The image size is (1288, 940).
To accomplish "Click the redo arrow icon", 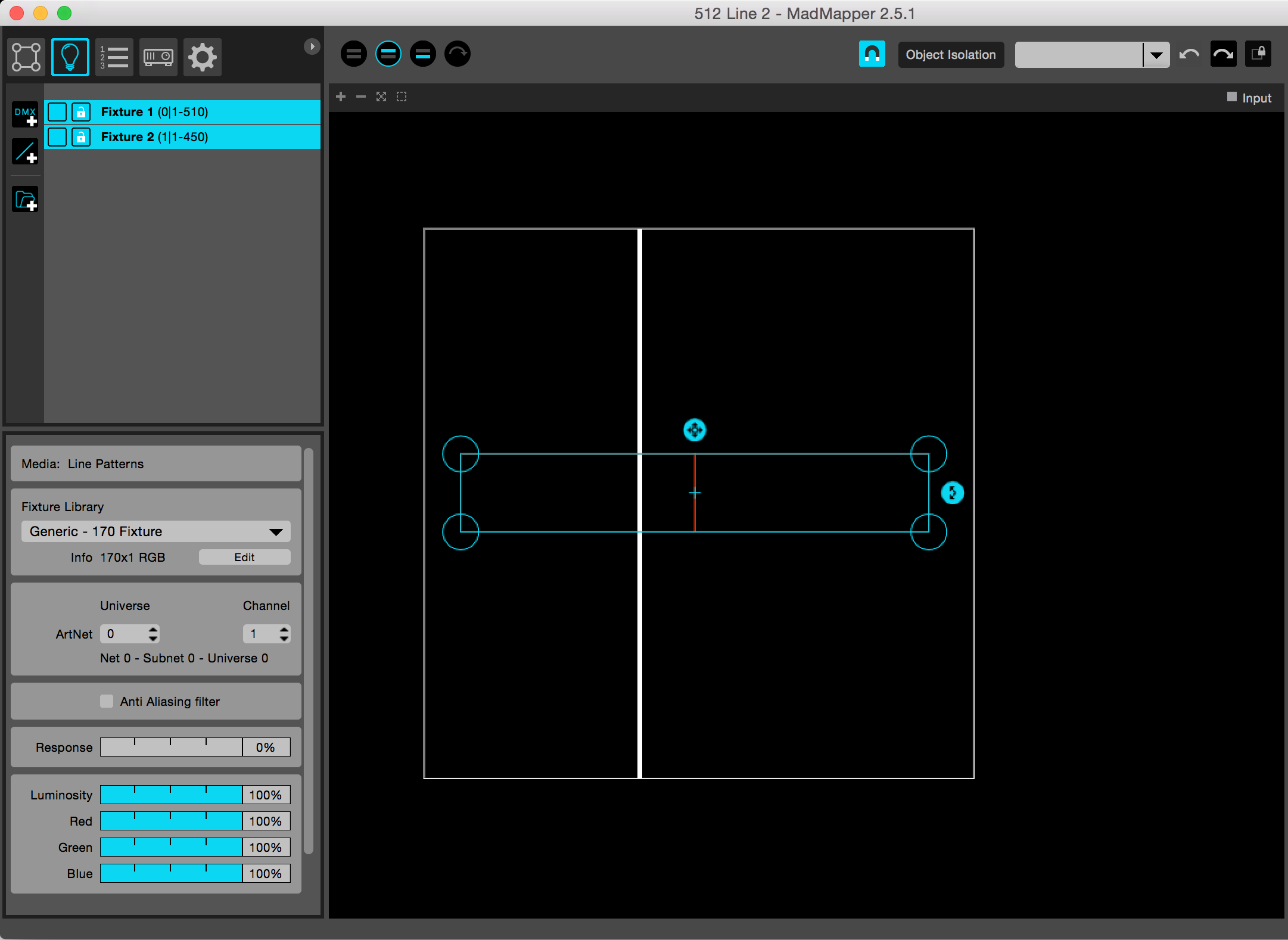I will click(1223, 54).
